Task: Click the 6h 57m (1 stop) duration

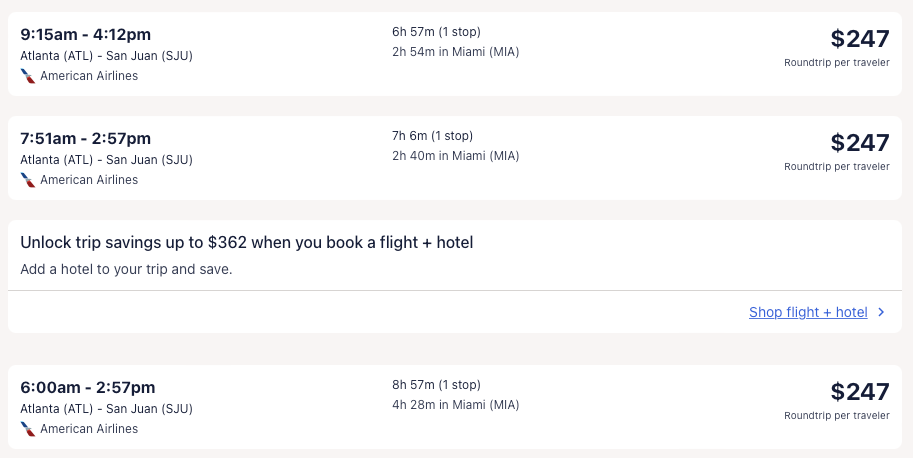Action: pos(436,32)
